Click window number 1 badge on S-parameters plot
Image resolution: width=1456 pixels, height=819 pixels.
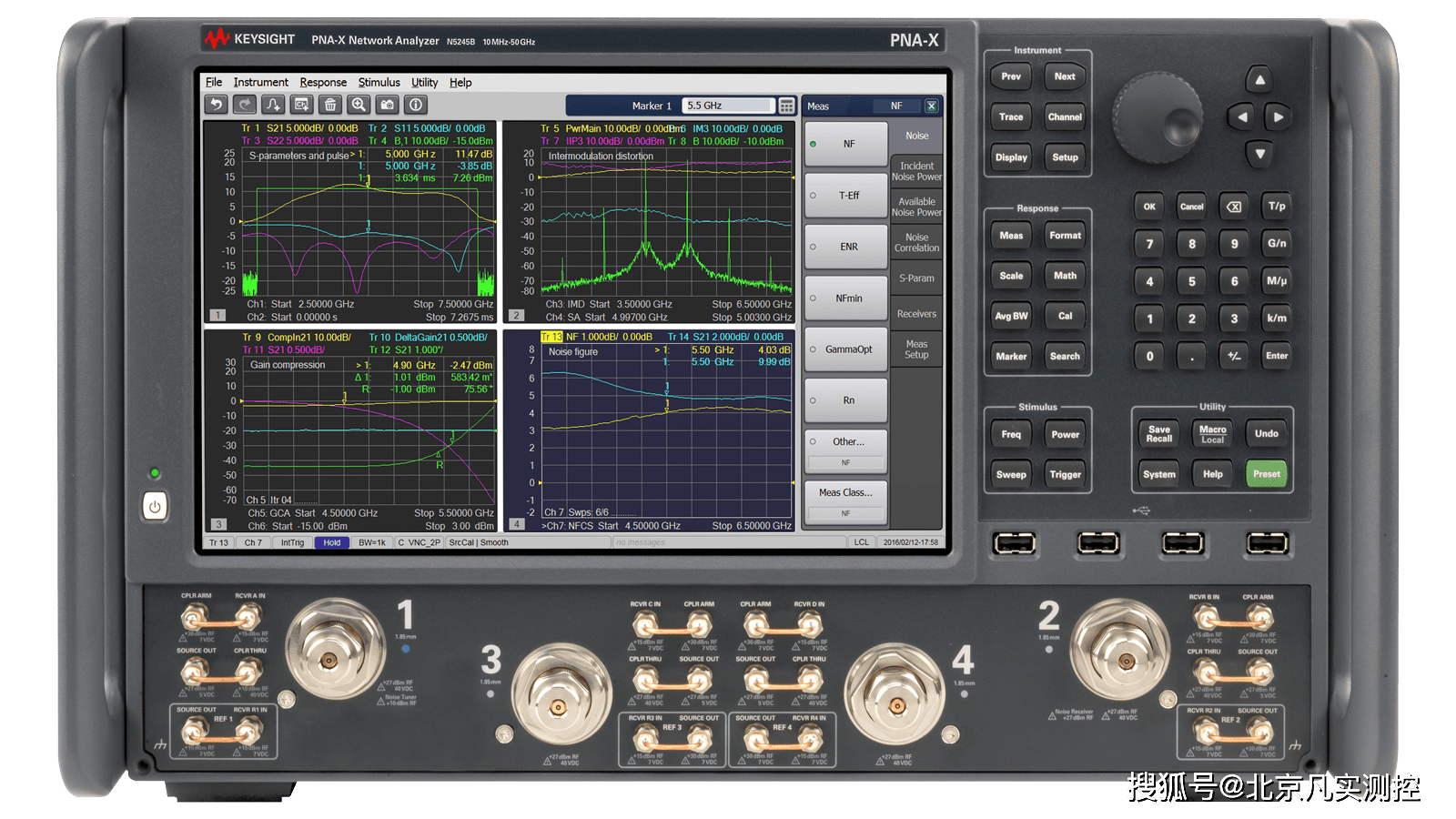pyautogui.click(x=217, y=315)
